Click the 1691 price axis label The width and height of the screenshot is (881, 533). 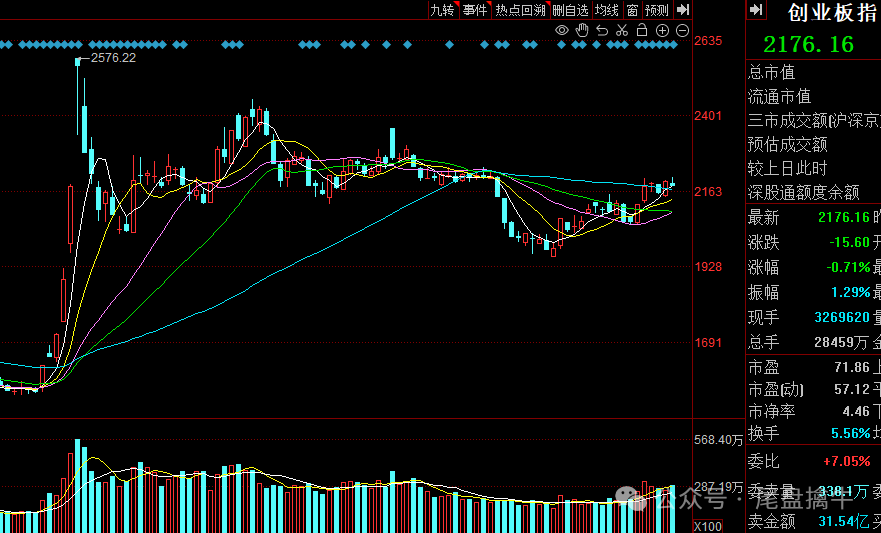tap(709, 342)
